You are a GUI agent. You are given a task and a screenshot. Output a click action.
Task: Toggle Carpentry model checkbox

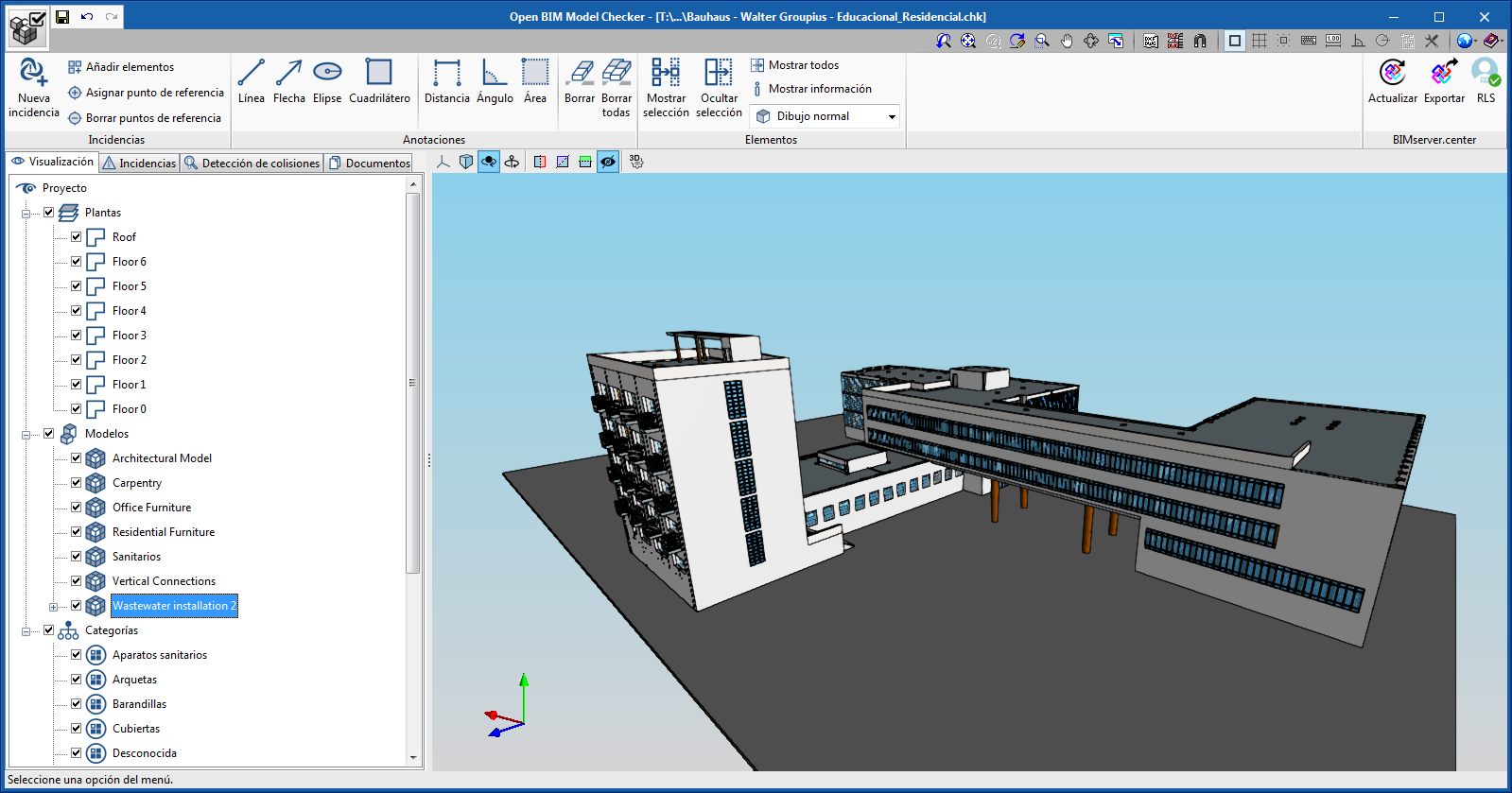(77, 483)
